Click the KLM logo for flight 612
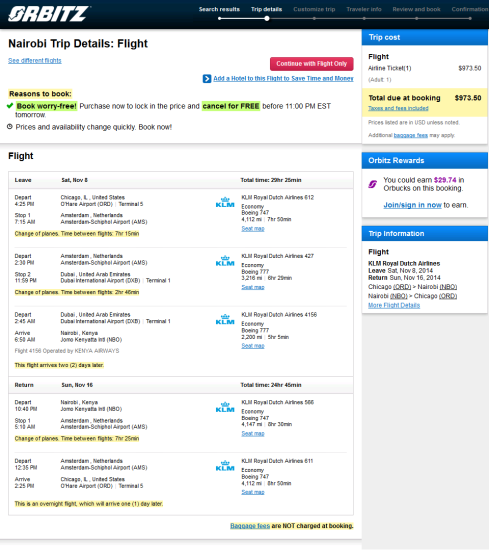This screenshot has width=489, height=550. 225,202
